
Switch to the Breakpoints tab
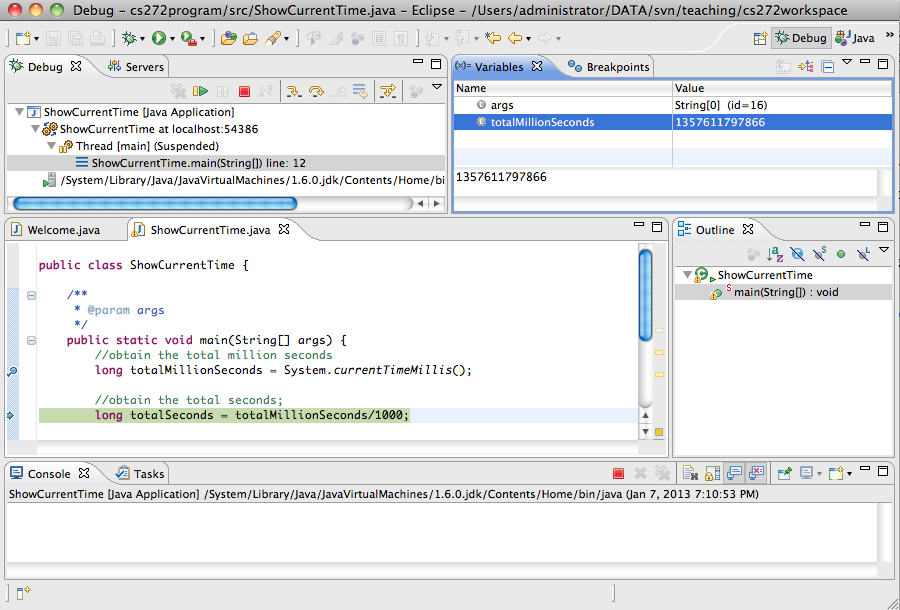[x=609, y=67]
